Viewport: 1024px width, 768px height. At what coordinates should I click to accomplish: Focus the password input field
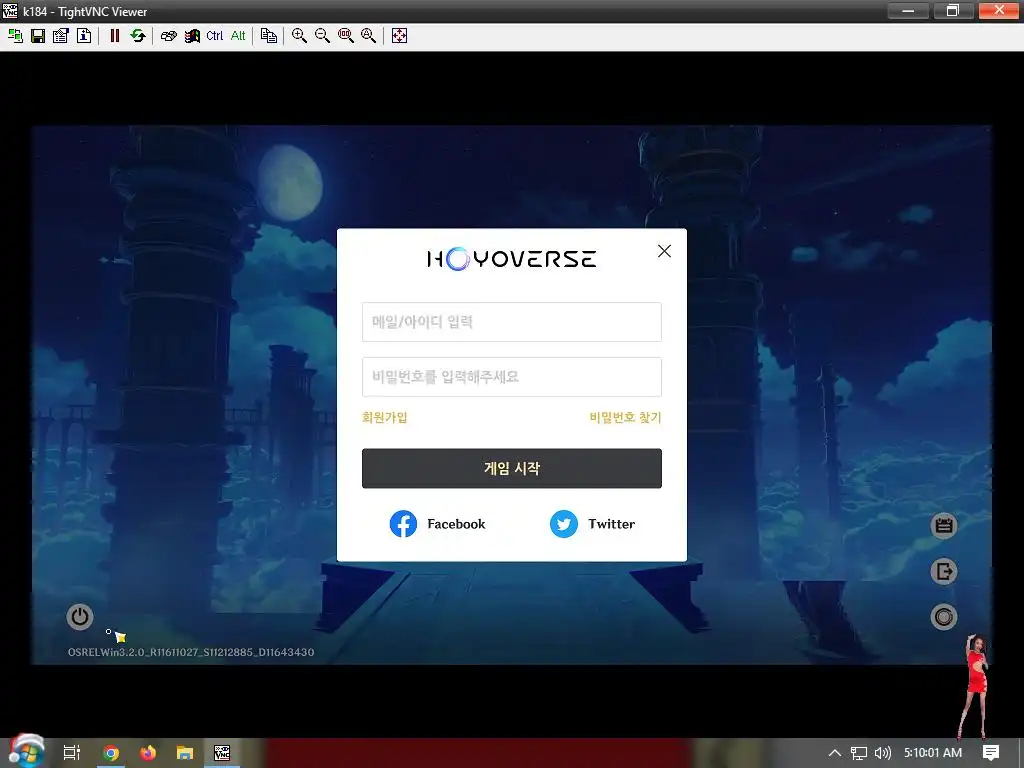511,377
